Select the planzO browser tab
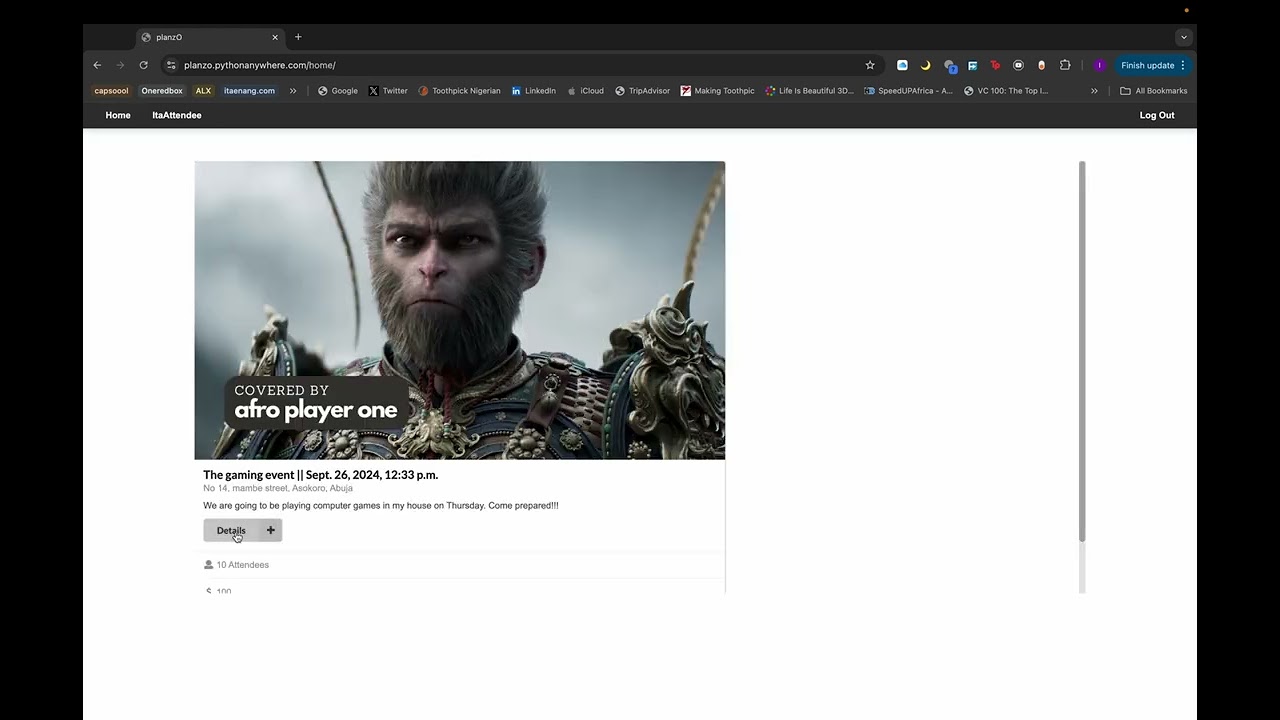This screenshot has height=720, width=1280. pyautogui.click(x=210, y=37)
